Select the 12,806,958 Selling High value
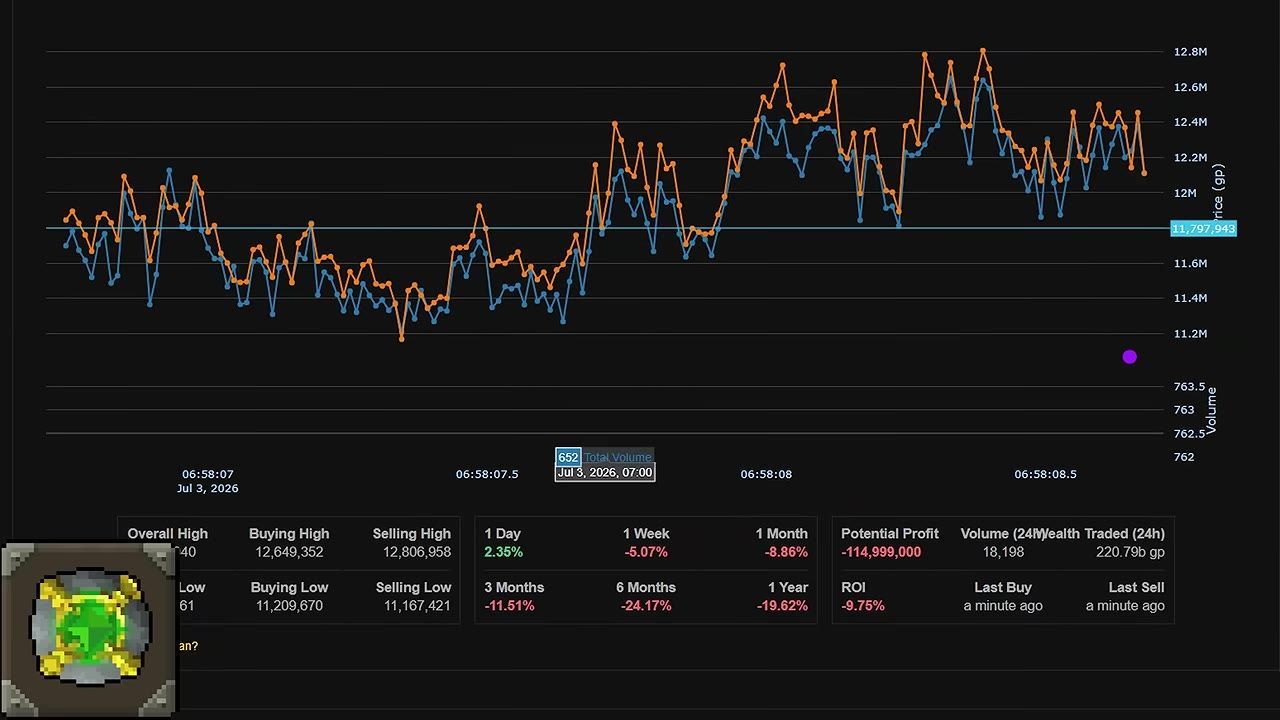The width and height of the screenshot is (1280, 720). (417, 552)
